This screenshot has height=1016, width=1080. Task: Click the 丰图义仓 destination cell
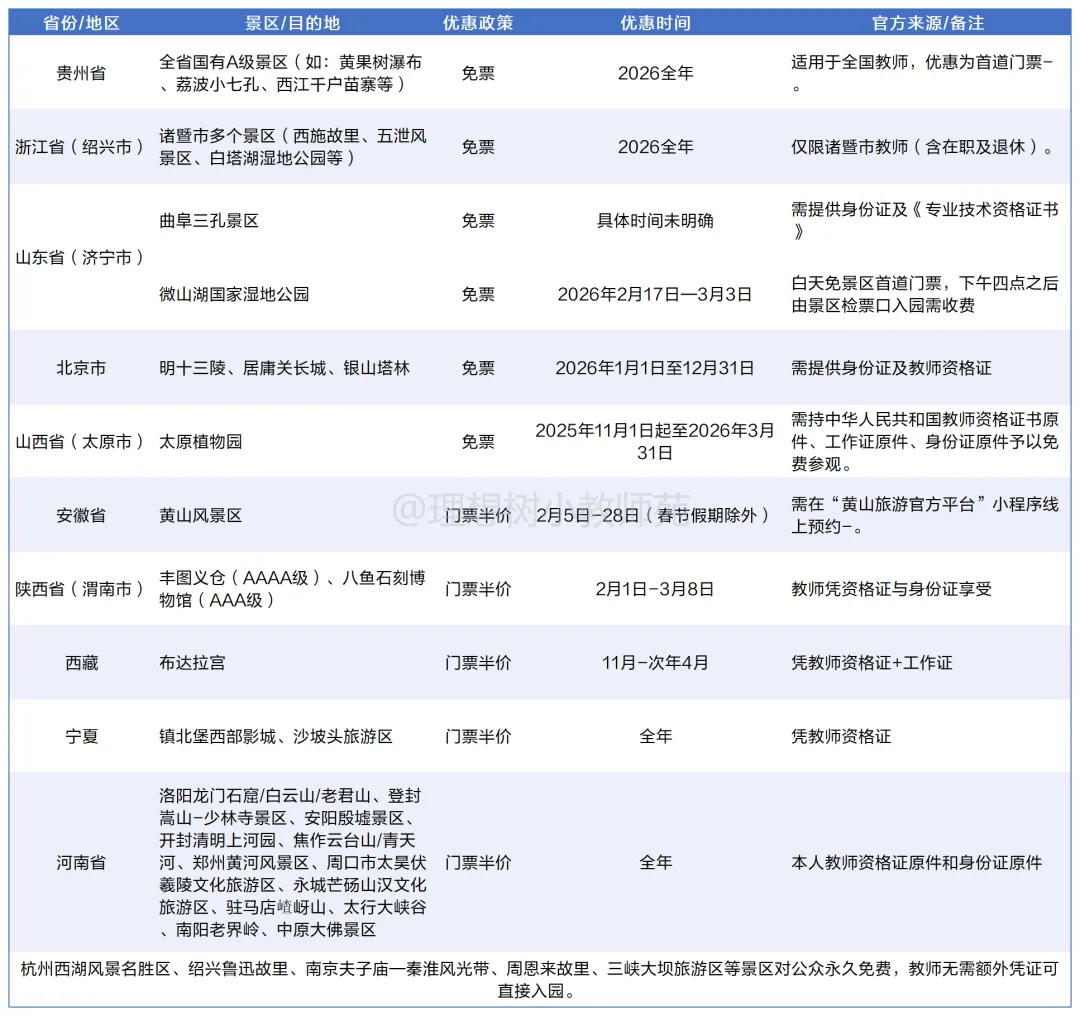click(293, 589)
